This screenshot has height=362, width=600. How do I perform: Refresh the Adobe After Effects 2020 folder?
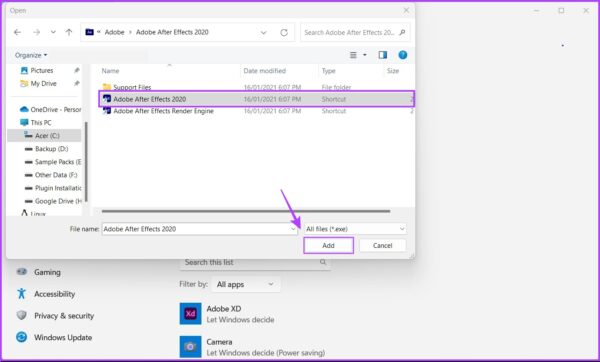[284, 33]
